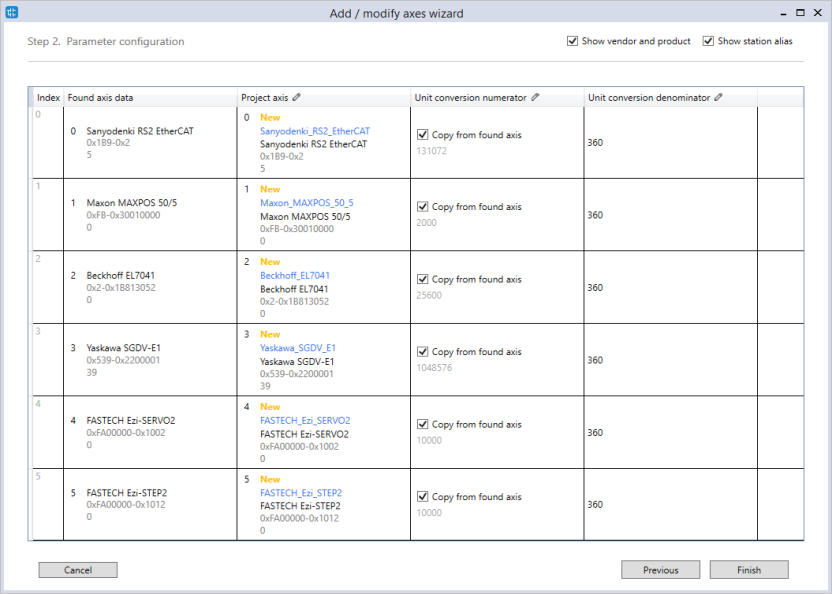Cancel the axes wizard
832x594 pixels.
click(x=78, y=570)
